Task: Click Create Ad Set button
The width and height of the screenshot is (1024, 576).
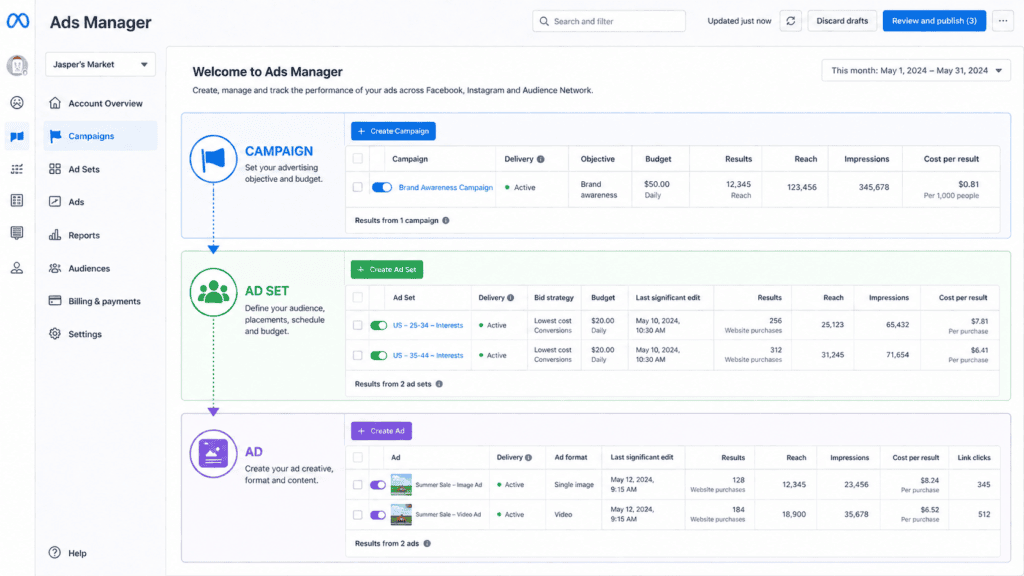Action: (387, 270)
